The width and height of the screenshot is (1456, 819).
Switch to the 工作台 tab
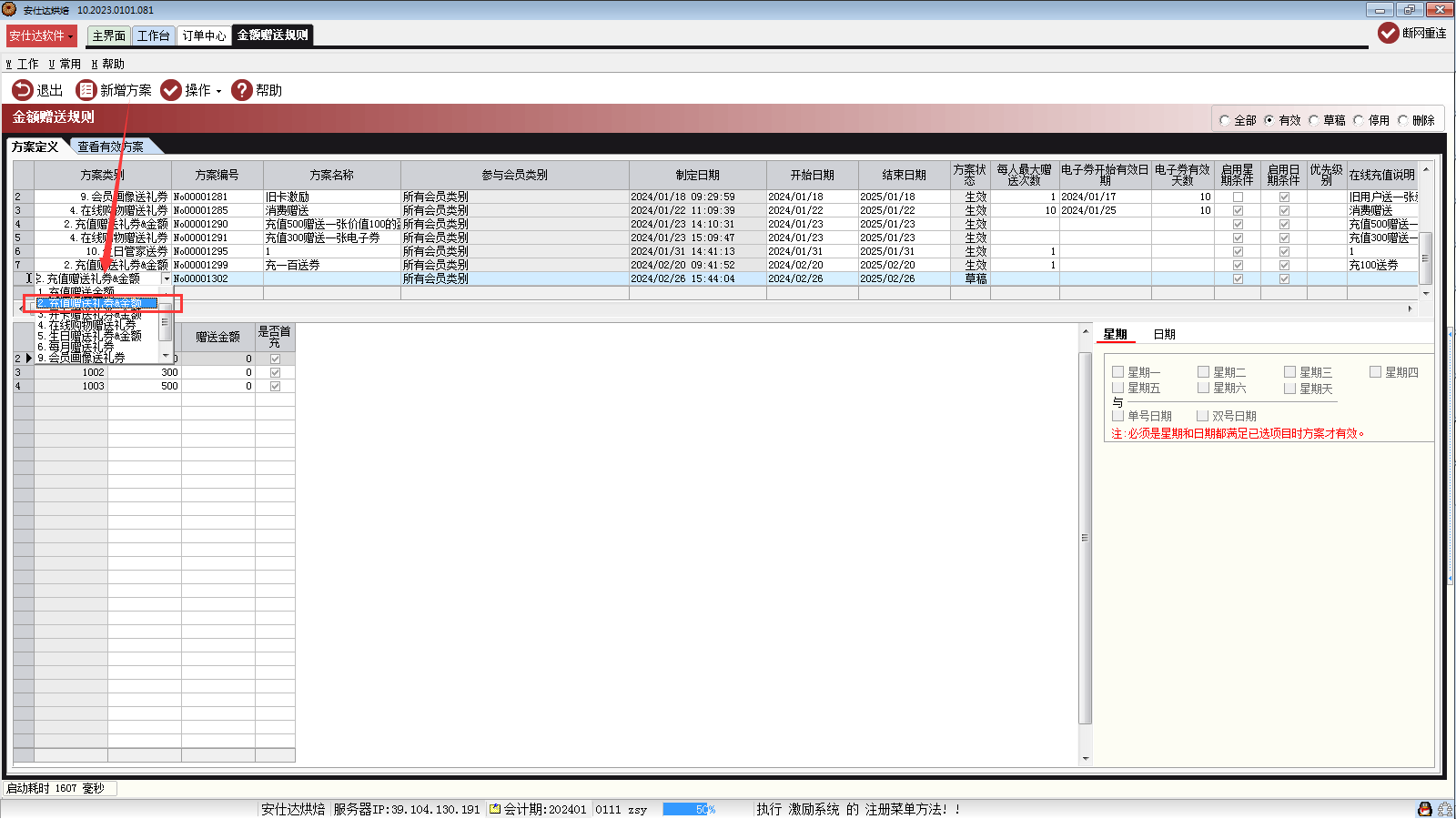154,35
